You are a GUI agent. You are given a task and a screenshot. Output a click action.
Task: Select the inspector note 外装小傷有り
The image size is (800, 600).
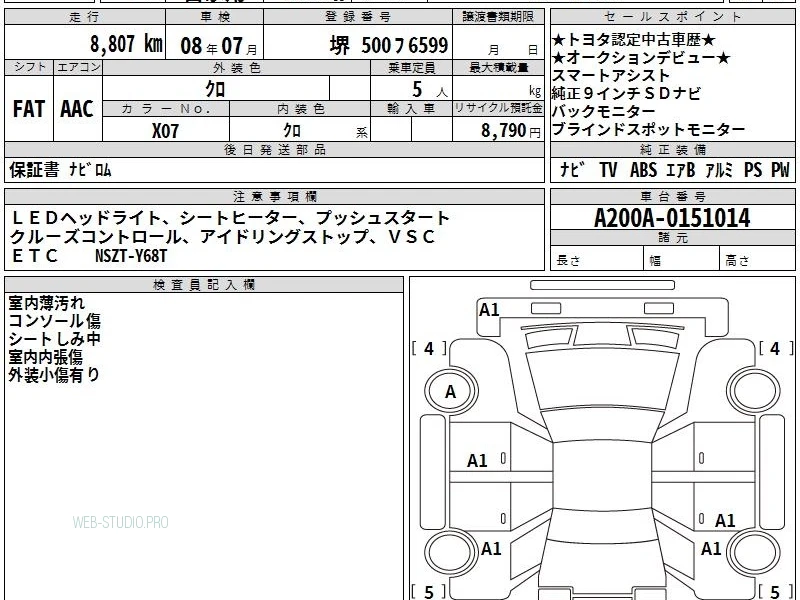click(54, 374)
